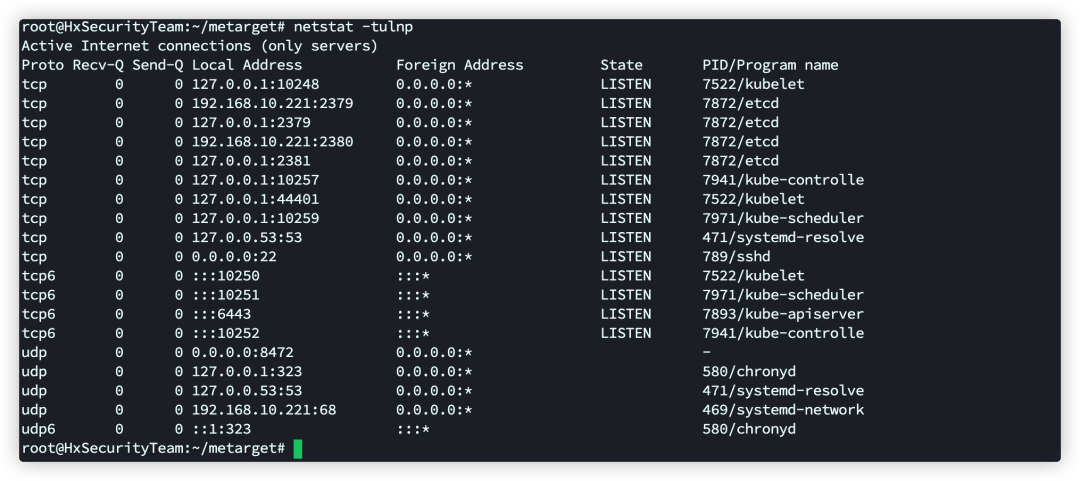Select the address '127.0.0.1:2381'
Screen dimensions: 1080x481
[x=251, y=161]
